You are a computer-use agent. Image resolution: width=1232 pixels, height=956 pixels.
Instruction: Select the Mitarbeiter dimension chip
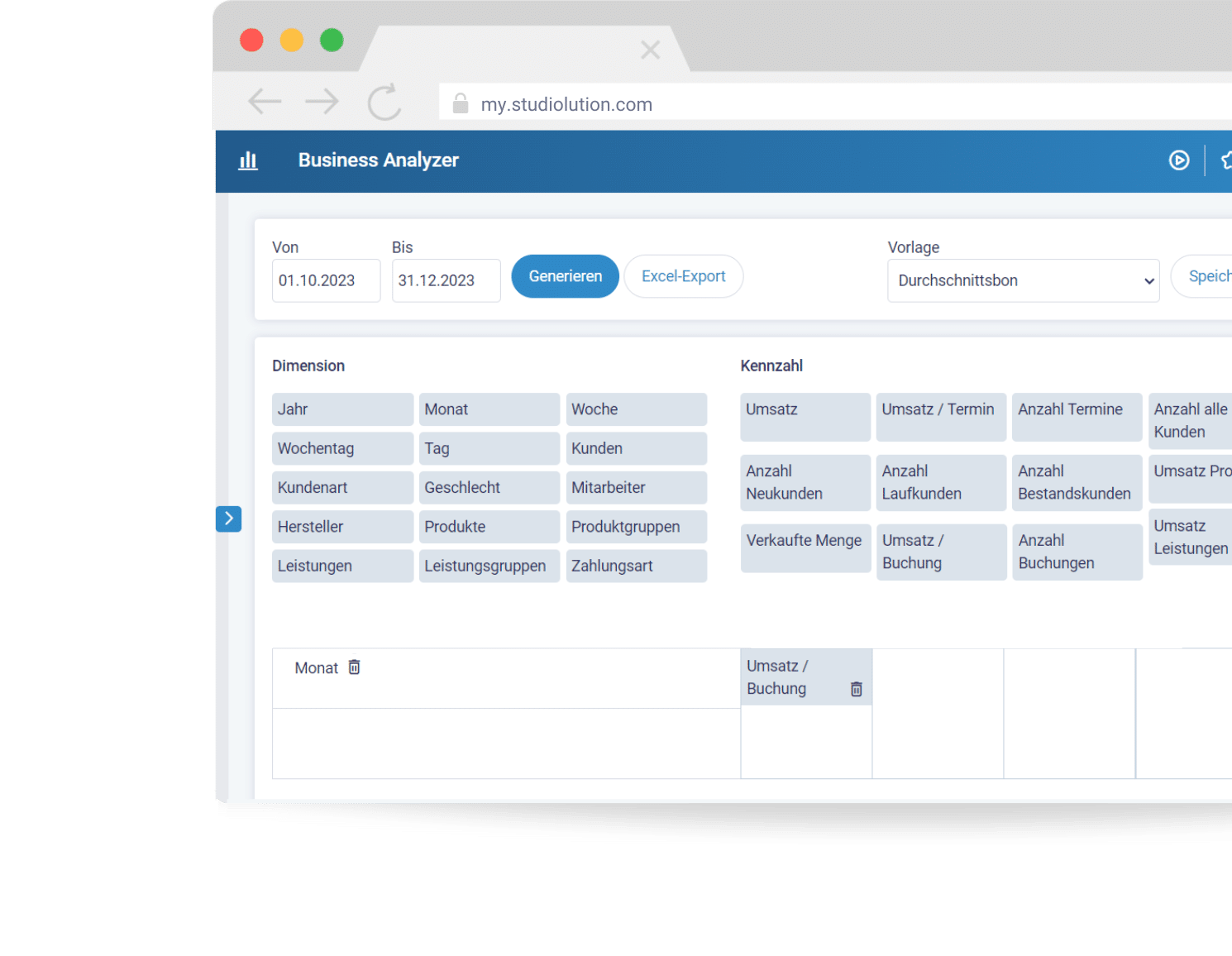pyautogui.click(x=636, y=487)
